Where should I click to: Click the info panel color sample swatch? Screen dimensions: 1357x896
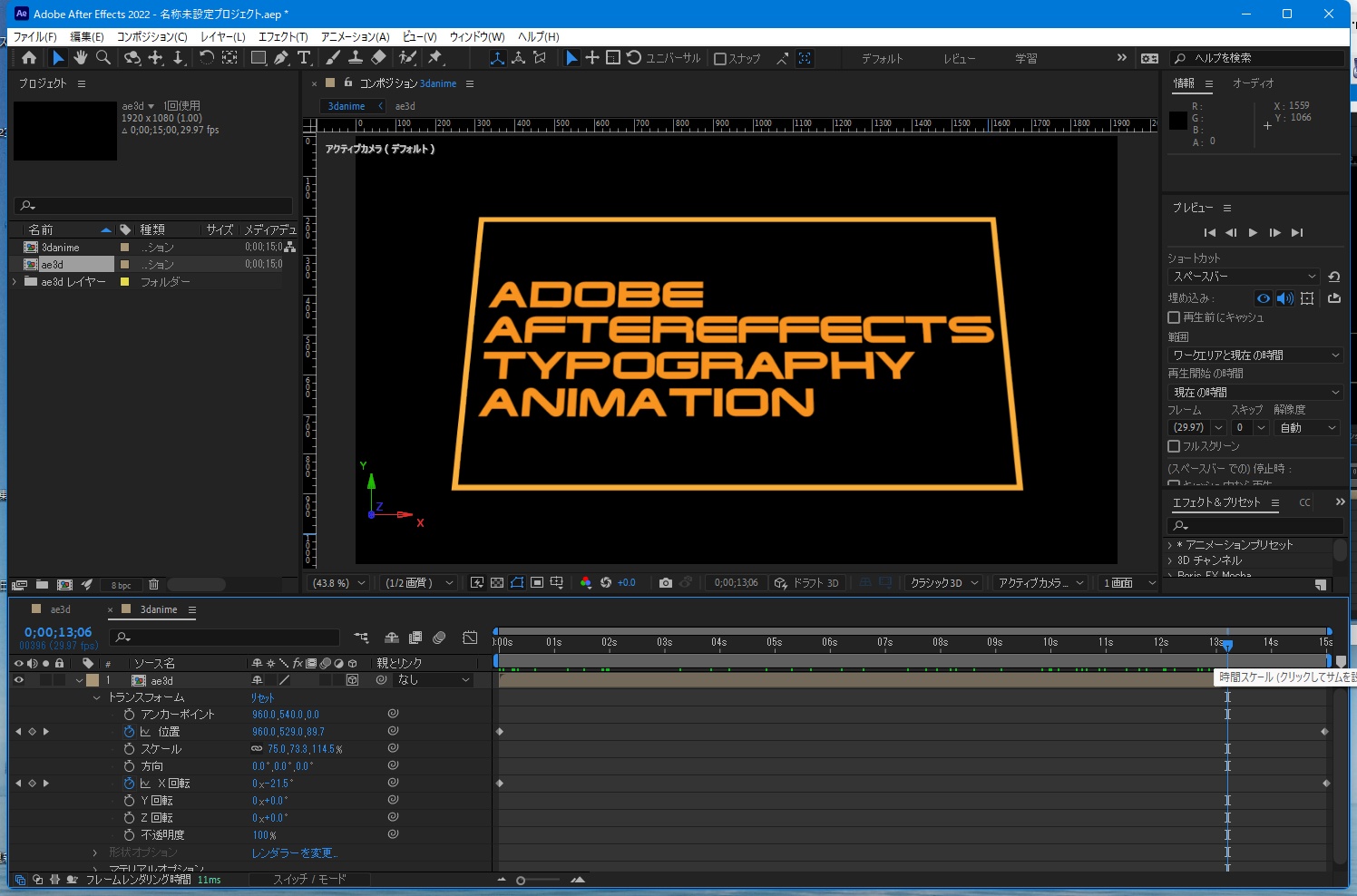[x=1178, y=121]
